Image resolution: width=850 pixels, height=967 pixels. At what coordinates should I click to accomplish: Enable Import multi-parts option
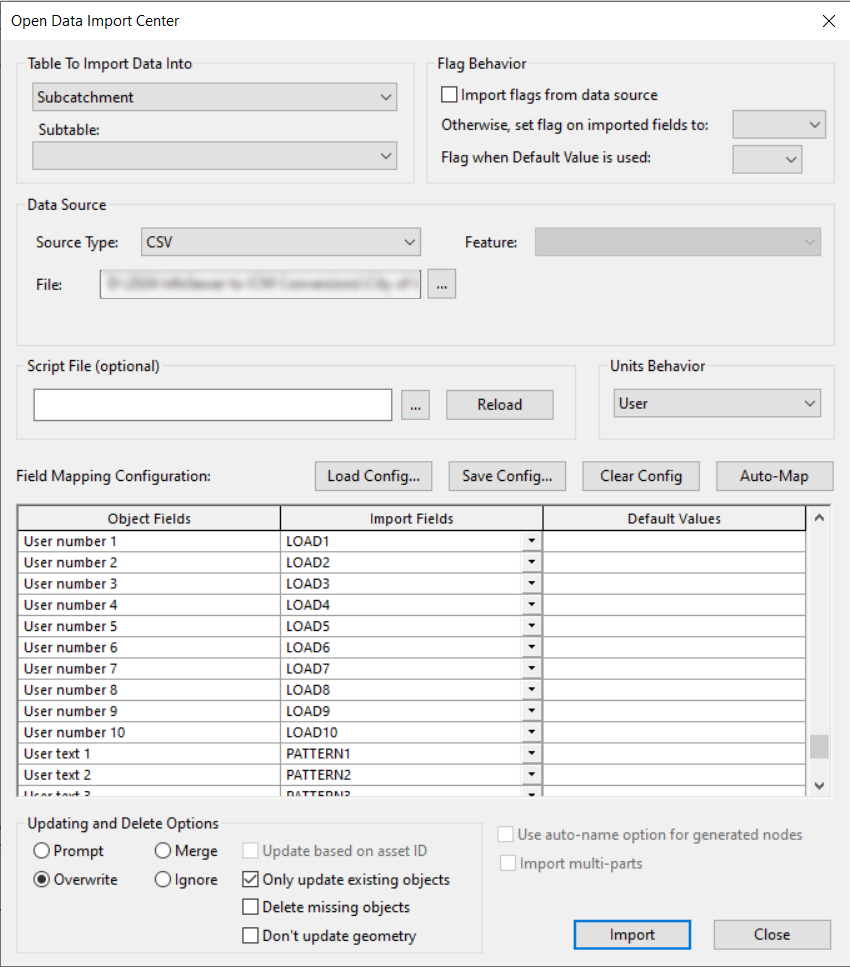(508, 863)
